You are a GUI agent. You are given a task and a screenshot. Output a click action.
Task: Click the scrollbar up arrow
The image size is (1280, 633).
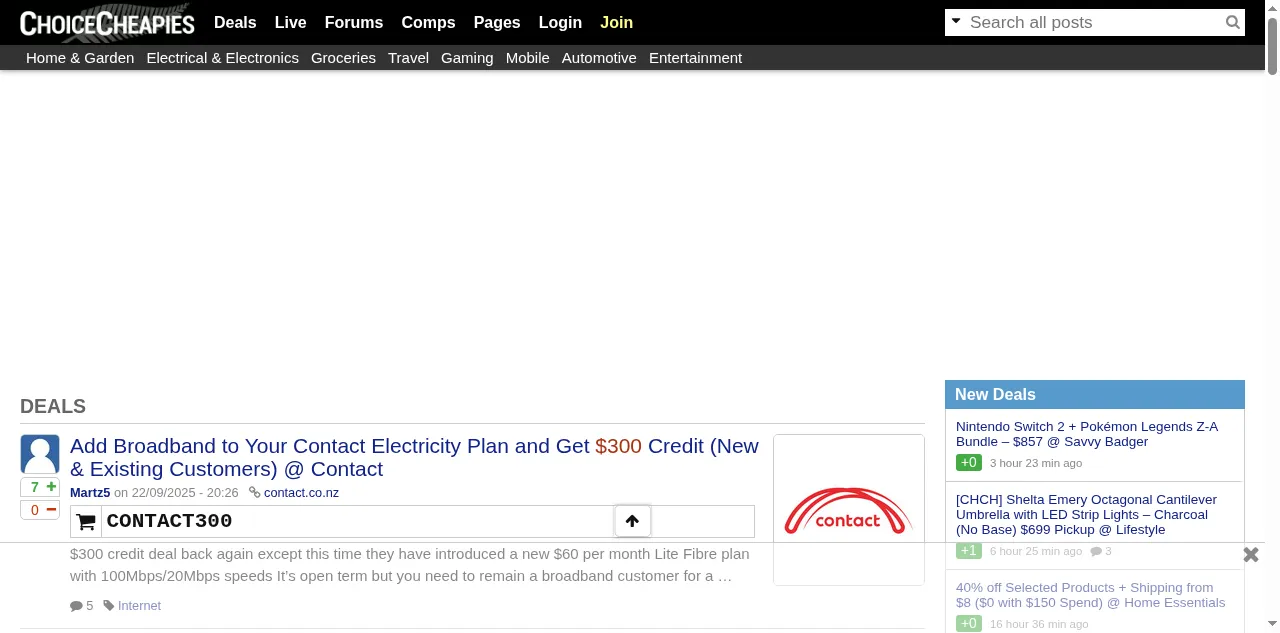click(1272, 7)
